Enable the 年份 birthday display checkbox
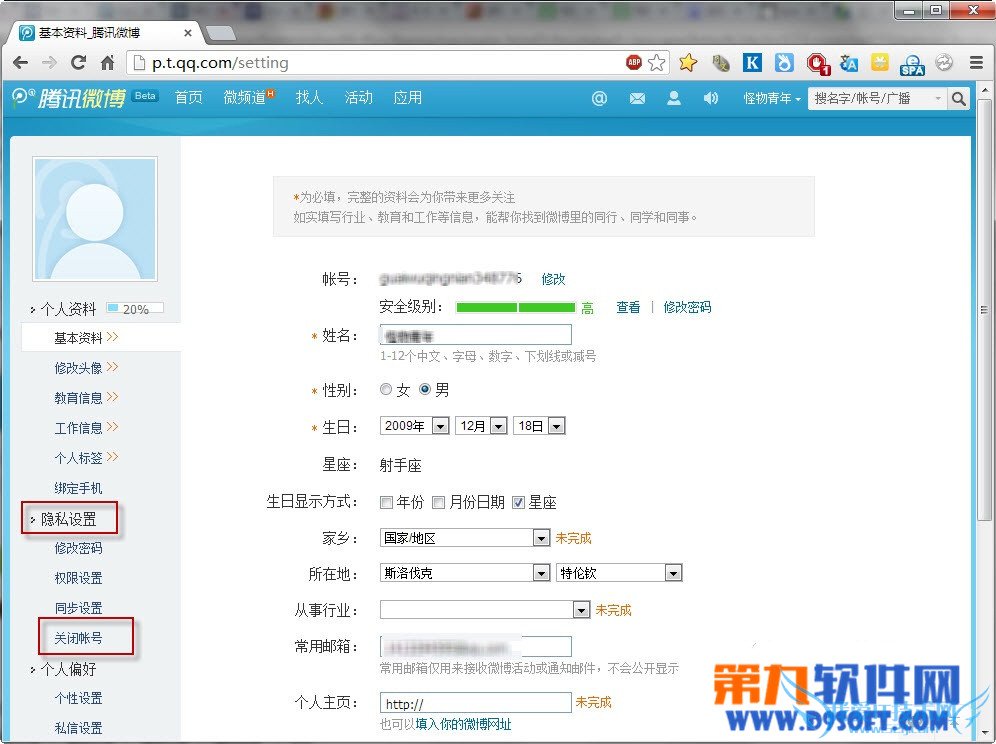The width and height of the screenshot is (996, 744). pyautogui.click(x=386, y=503)
